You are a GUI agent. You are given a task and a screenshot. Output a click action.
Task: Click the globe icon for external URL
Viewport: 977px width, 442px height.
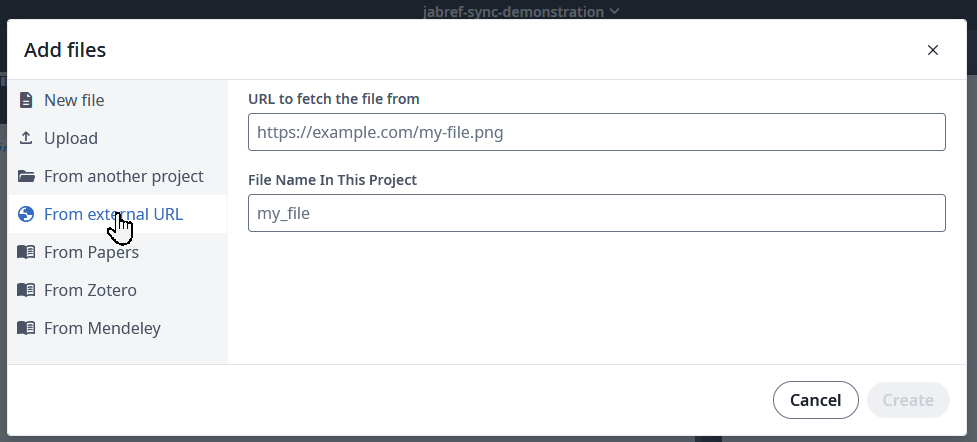pos(26,214)
